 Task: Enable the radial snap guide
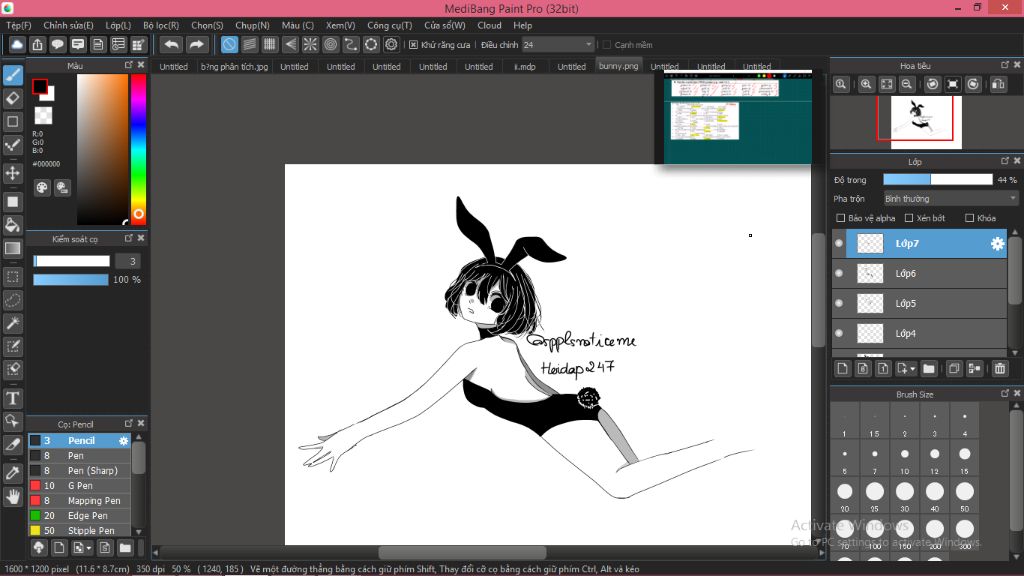point(310,44)
